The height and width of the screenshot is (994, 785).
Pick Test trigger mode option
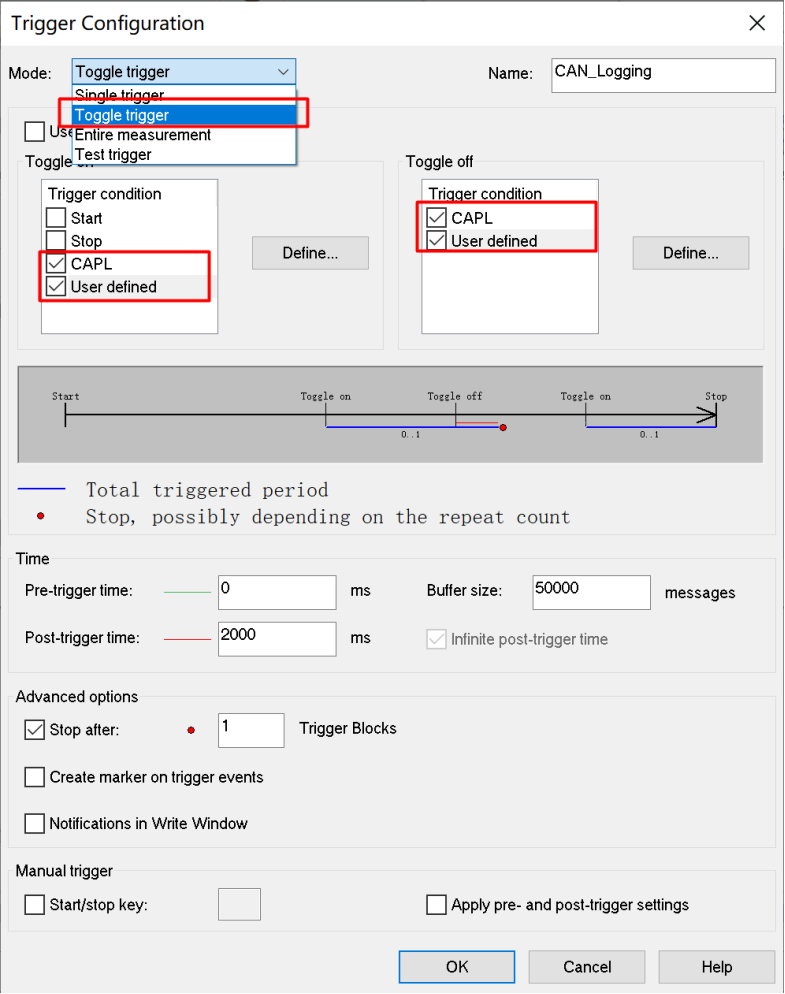tap(184, 154)
